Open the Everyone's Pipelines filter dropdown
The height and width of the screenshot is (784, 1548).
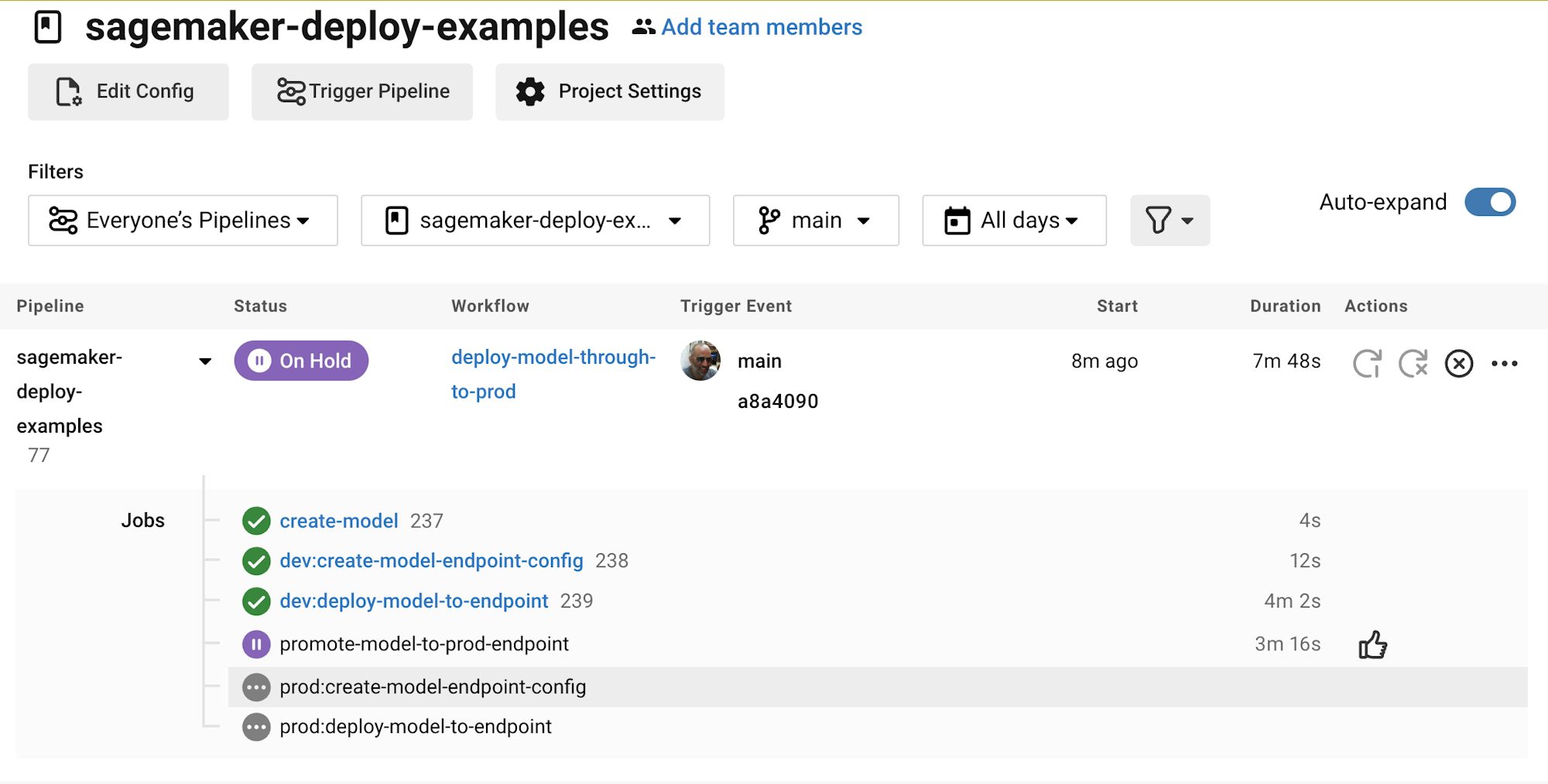(x=183, y=221)
